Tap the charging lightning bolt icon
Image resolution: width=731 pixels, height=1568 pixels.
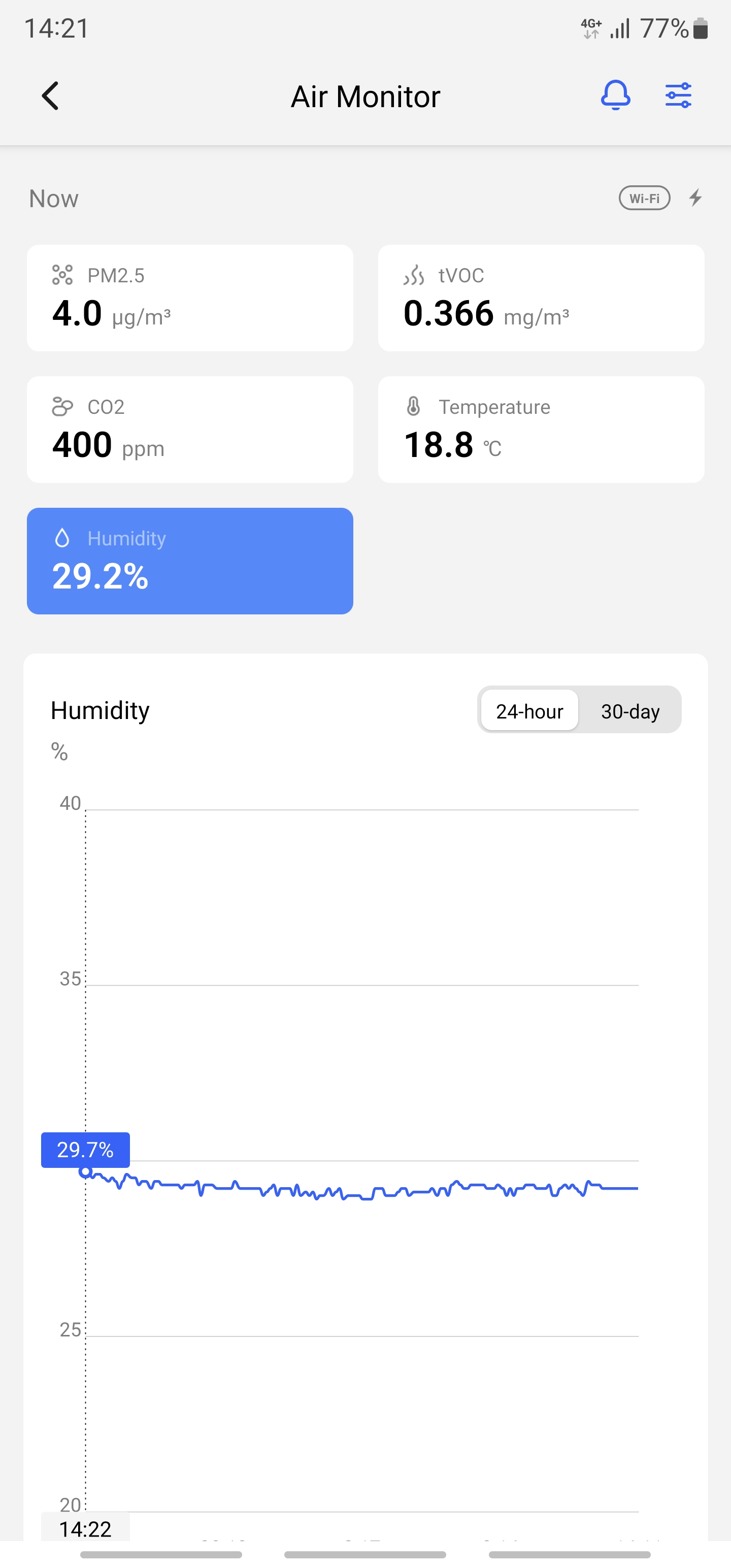[x=695, y=198]
